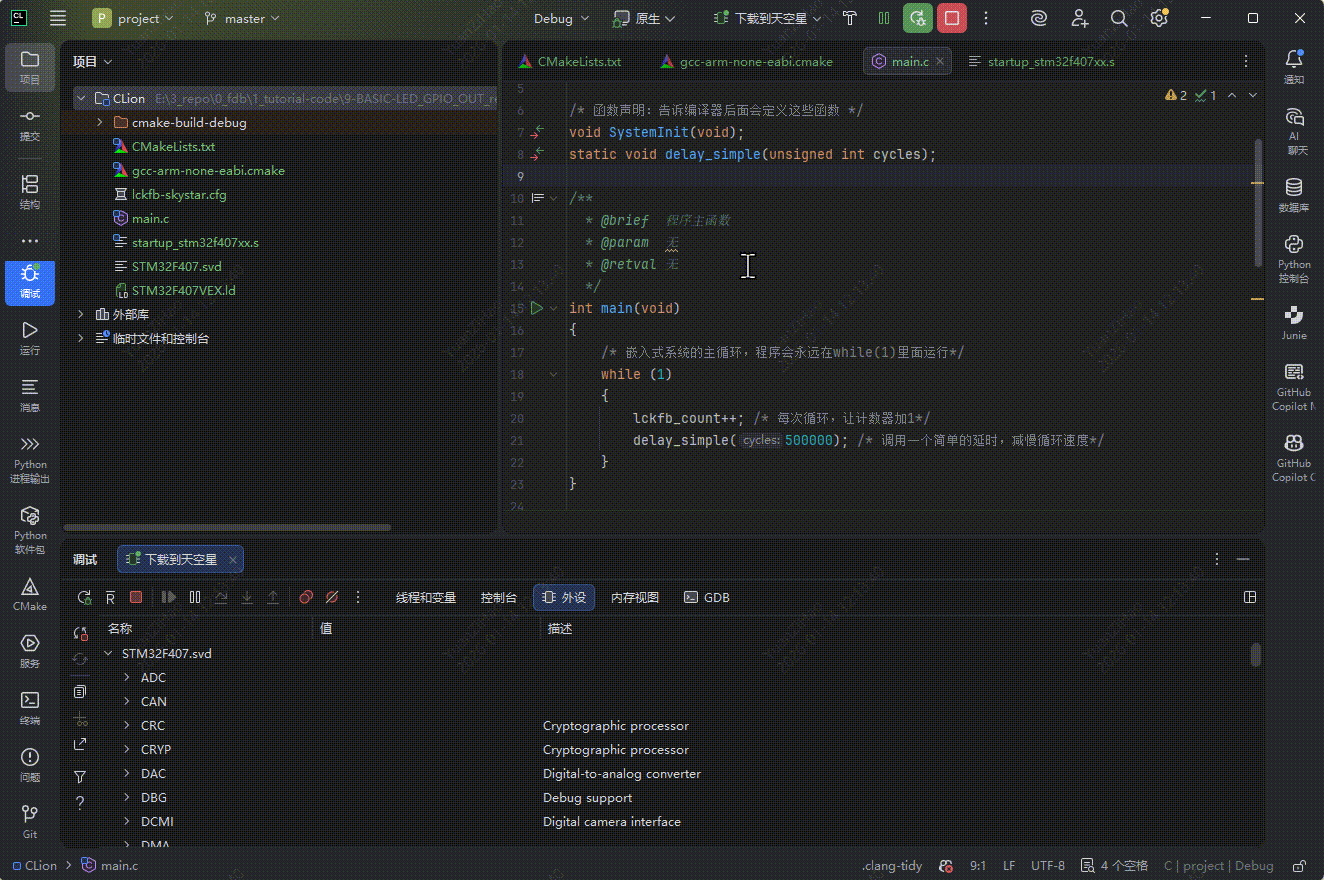Click the build hammer icon
1324x880 pixels.
850,18
